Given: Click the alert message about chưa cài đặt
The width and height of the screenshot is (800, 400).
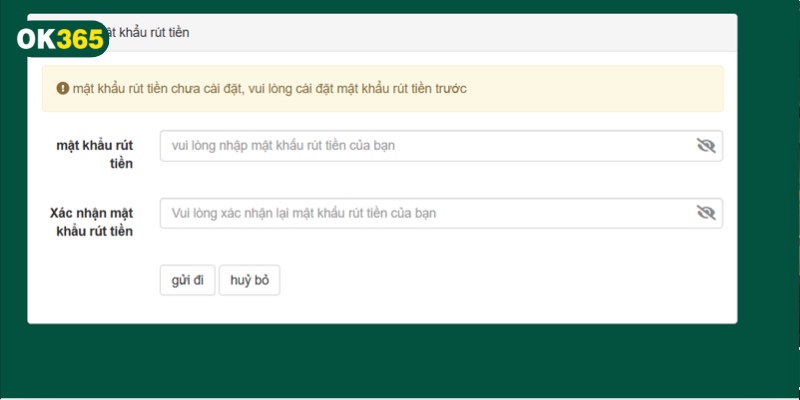Looking at the screenshot, I should 270,88.
